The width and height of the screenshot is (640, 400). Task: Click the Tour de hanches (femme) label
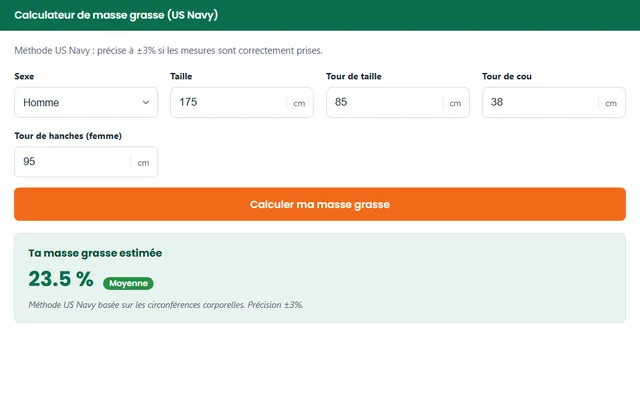click(x=68, y=136)
